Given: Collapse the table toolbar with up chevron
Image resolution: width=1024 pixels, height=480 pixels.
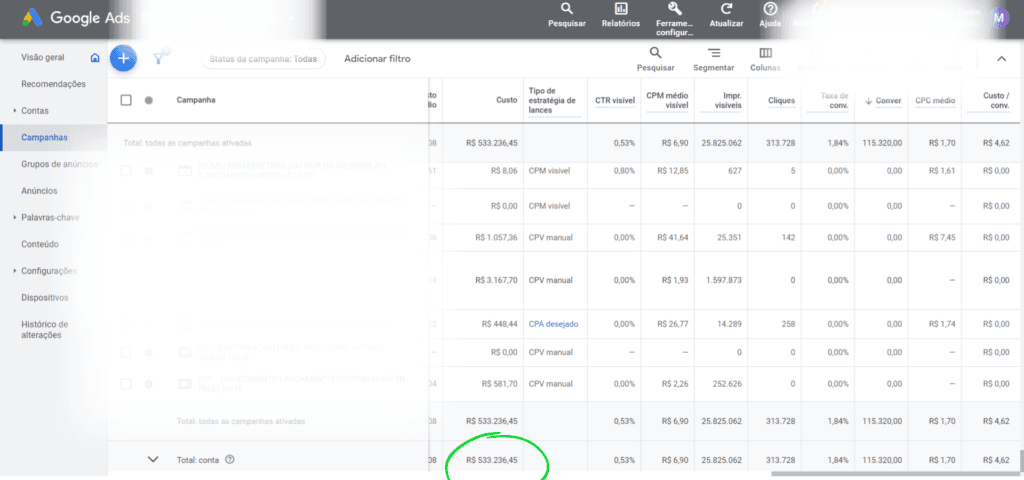Looking at the screenshot, I should [1001, 59].
